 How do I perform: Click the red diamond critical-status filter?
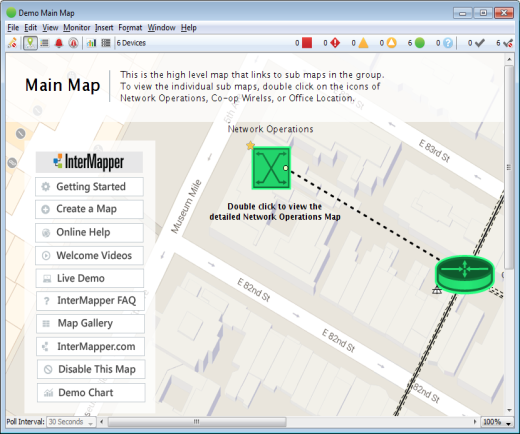pos(335,43)
